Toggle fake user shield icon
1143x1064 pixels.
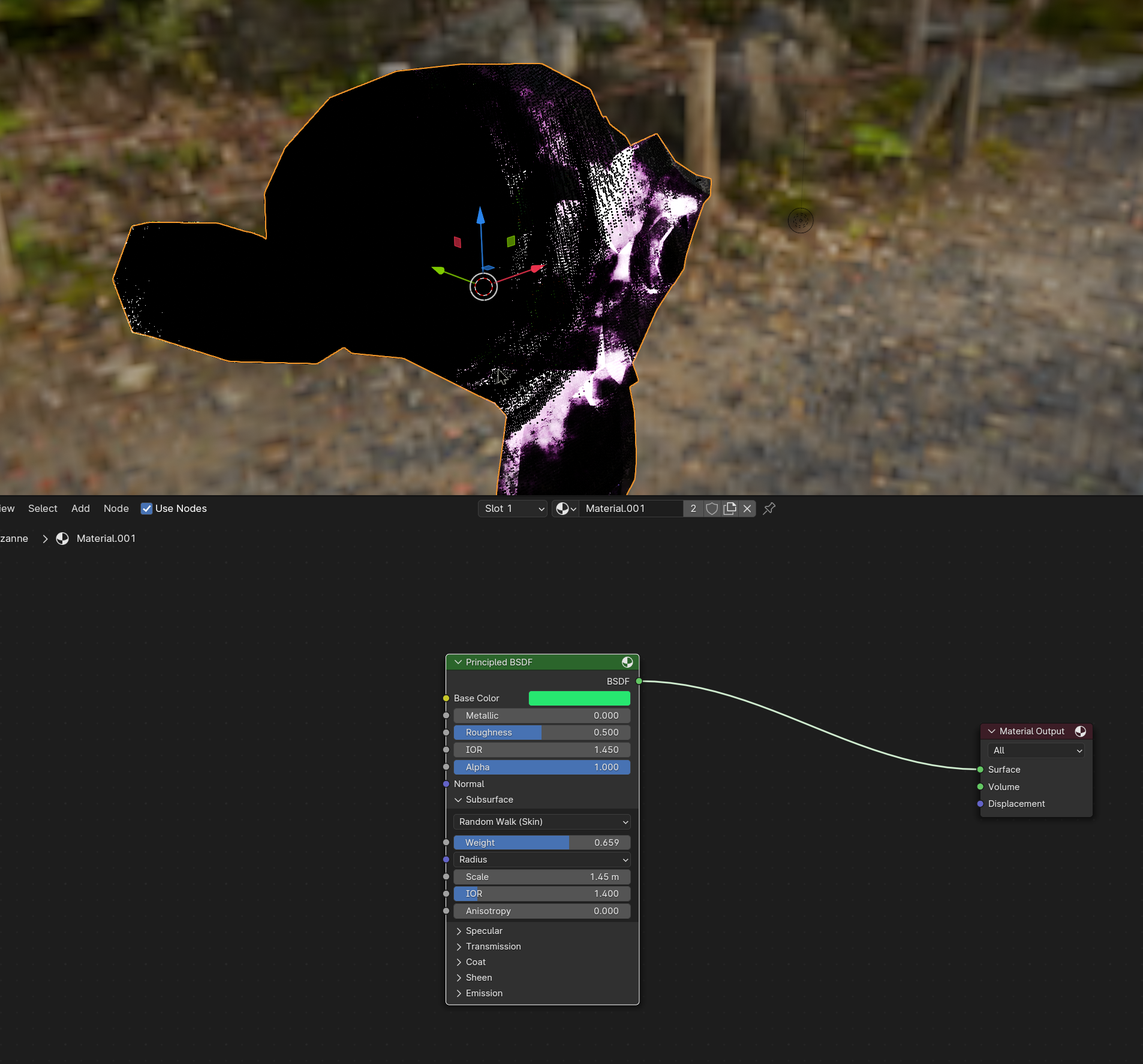712,508
